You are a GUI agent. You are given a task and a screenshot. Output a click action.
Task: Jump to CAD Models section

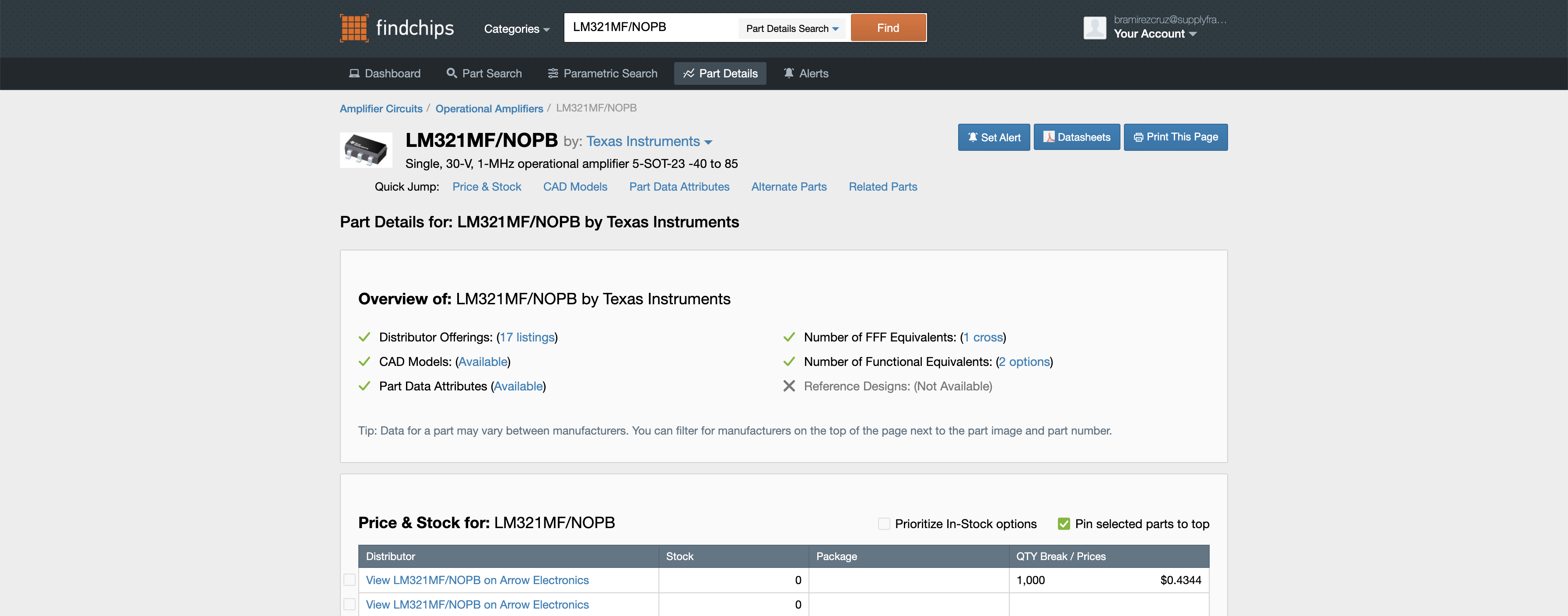click(575, 187)
